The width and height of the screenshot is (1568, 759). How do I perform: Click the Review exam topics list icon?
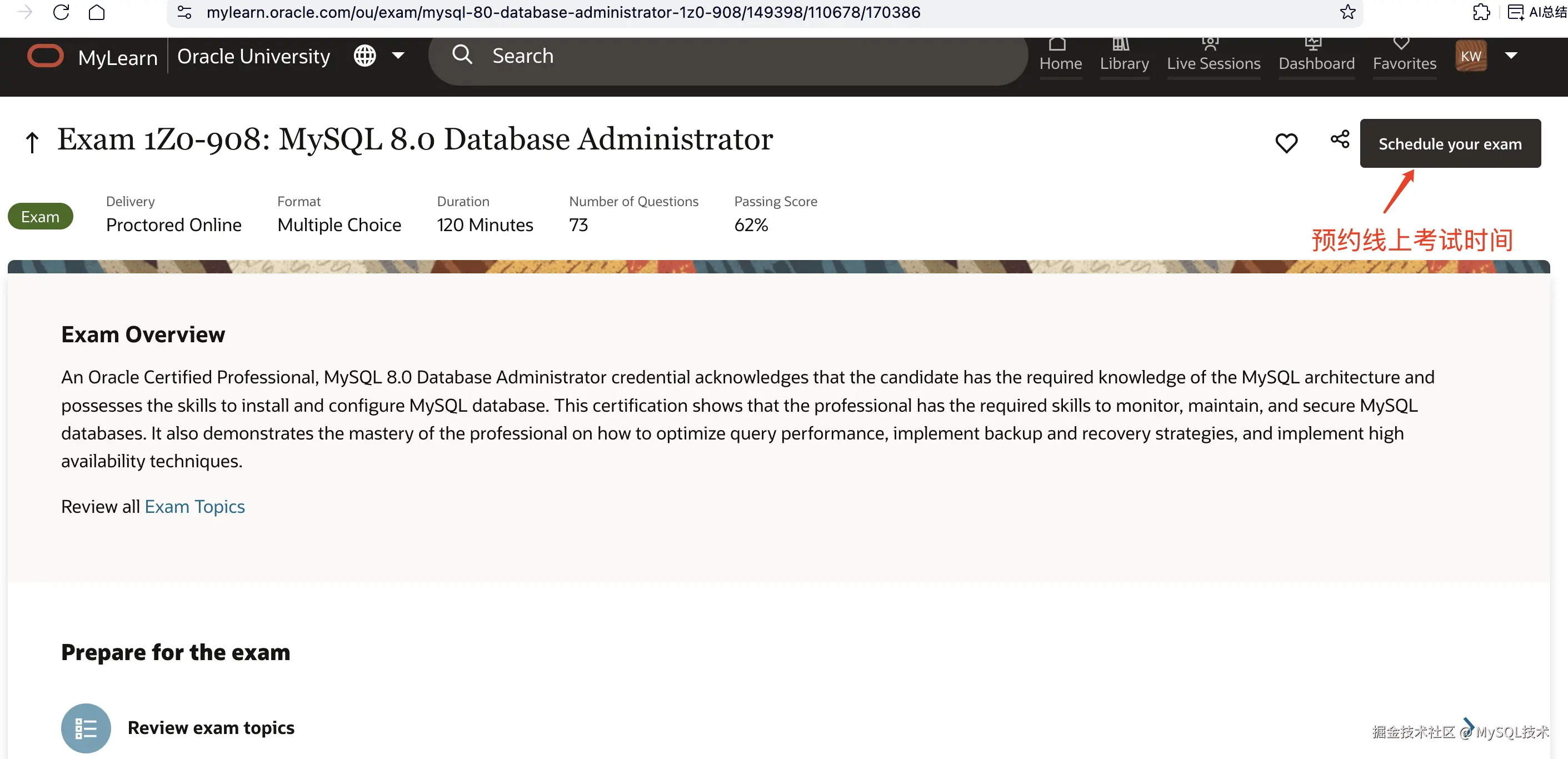(86, 728)
